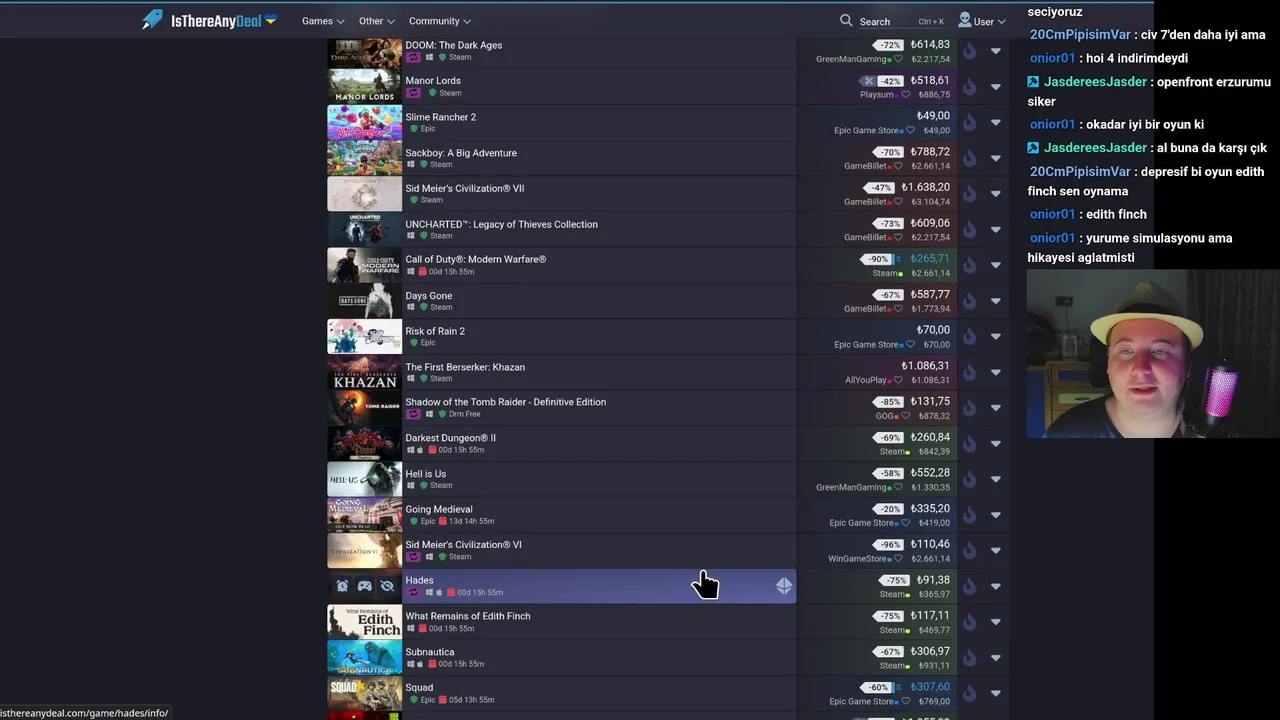Click the ₺307,60 Epic price for Squad
Viewport: 1280px width, 720px height.
coord(929,687)
